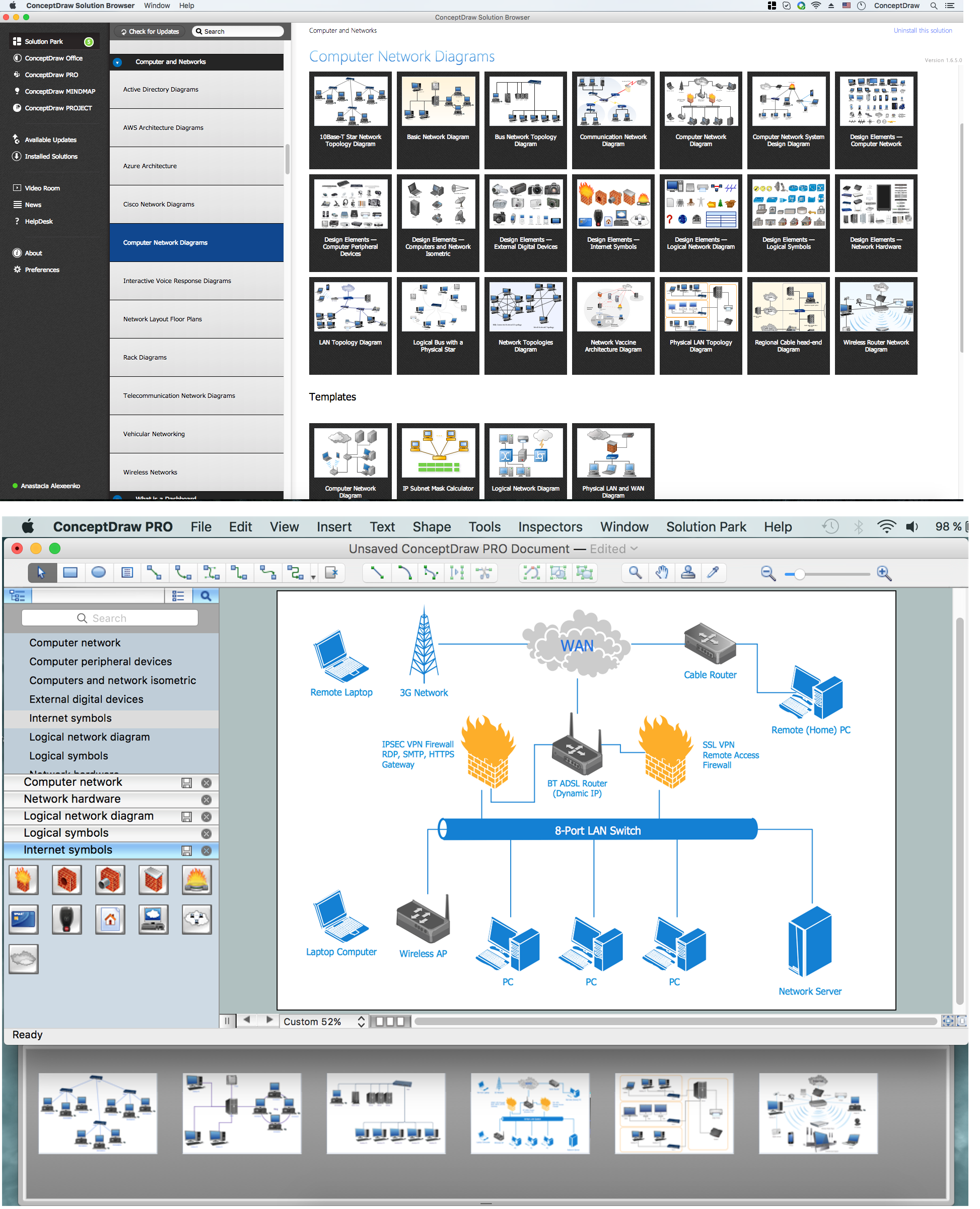Save the Computer network library via disk icon
Image resolution: width=980 pixels, height=1209 pixels.
(x=186, y=783)
